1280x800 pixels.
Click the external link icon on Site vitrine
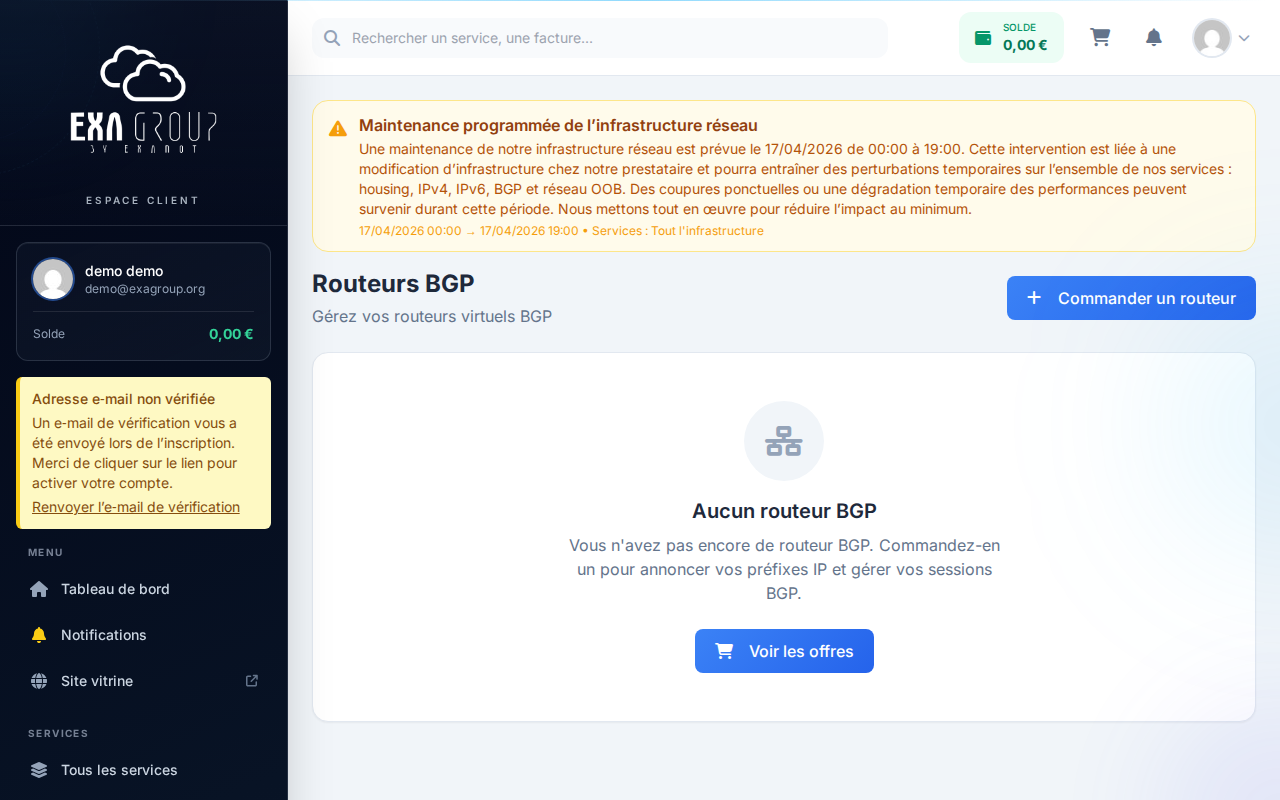pyautogui.click(x=252, y=680)
